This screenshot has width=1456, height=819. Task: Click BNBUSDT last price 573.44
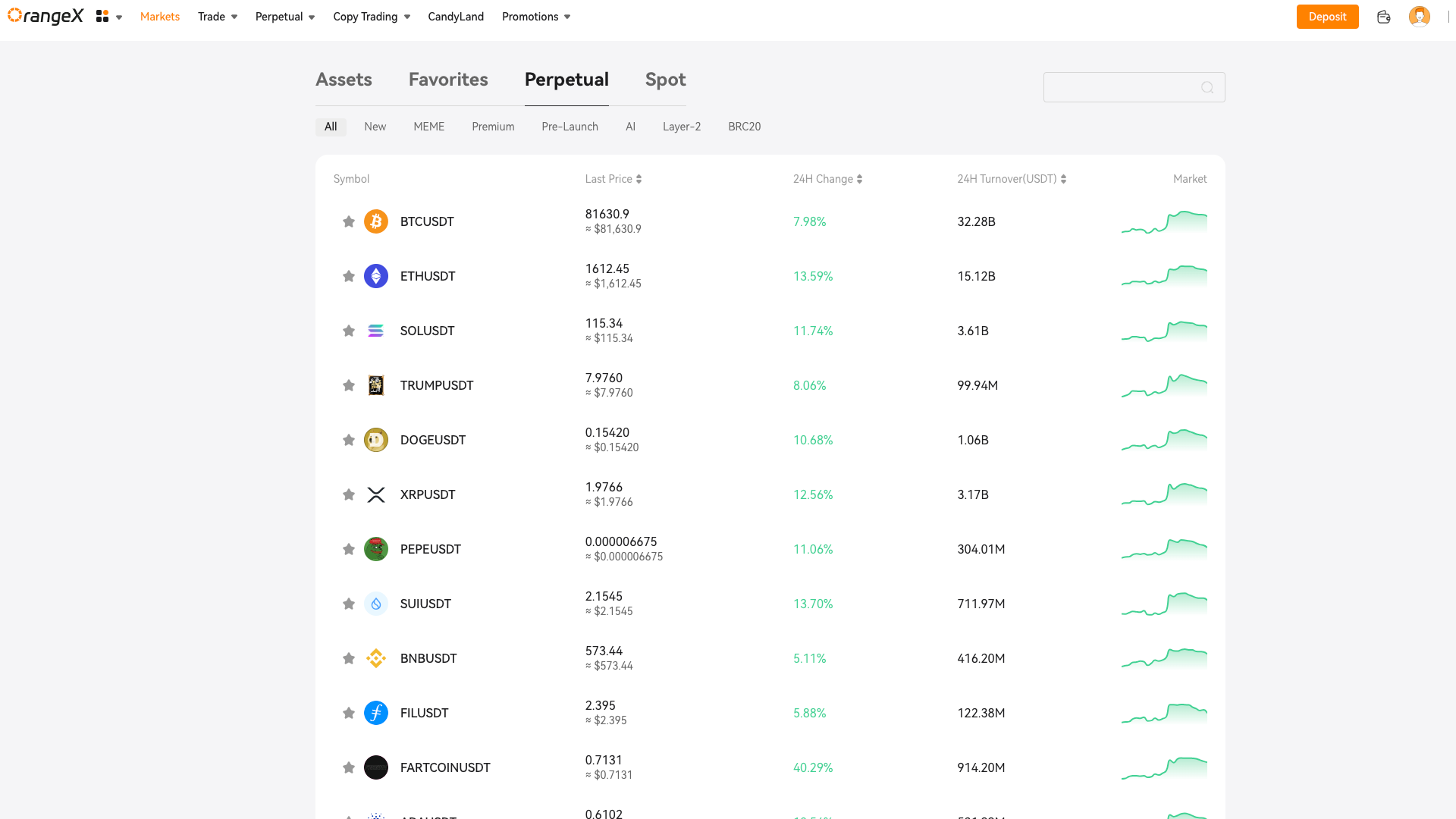[604, 651]
